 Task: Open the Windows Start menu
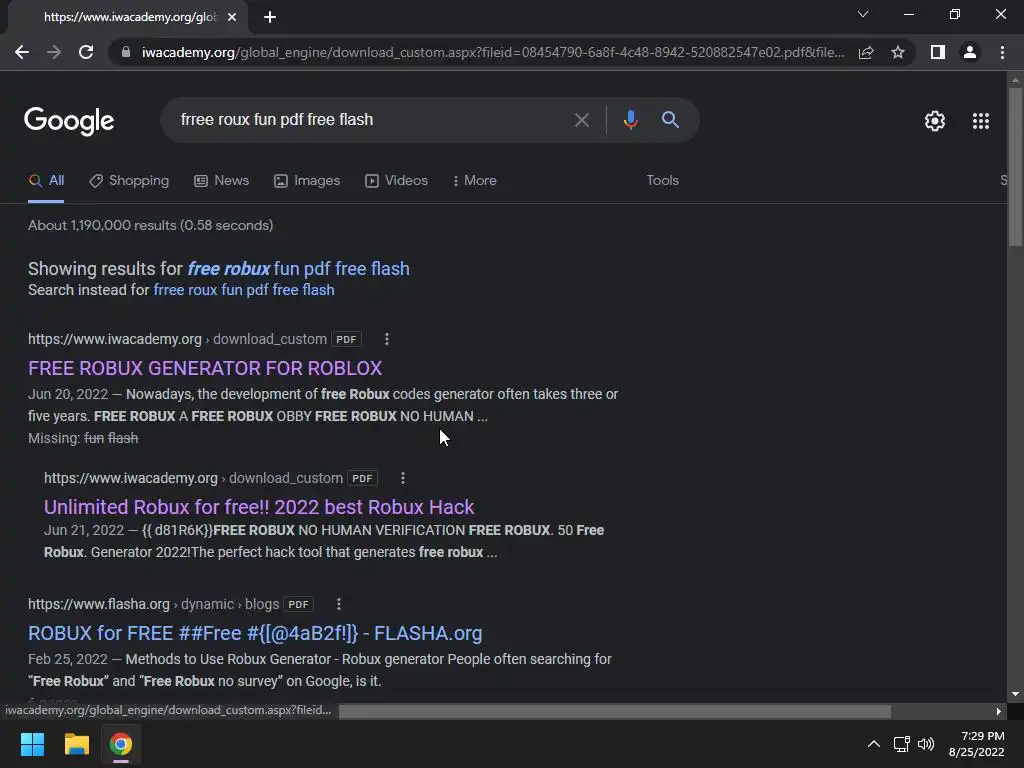[x=32, y=744]
